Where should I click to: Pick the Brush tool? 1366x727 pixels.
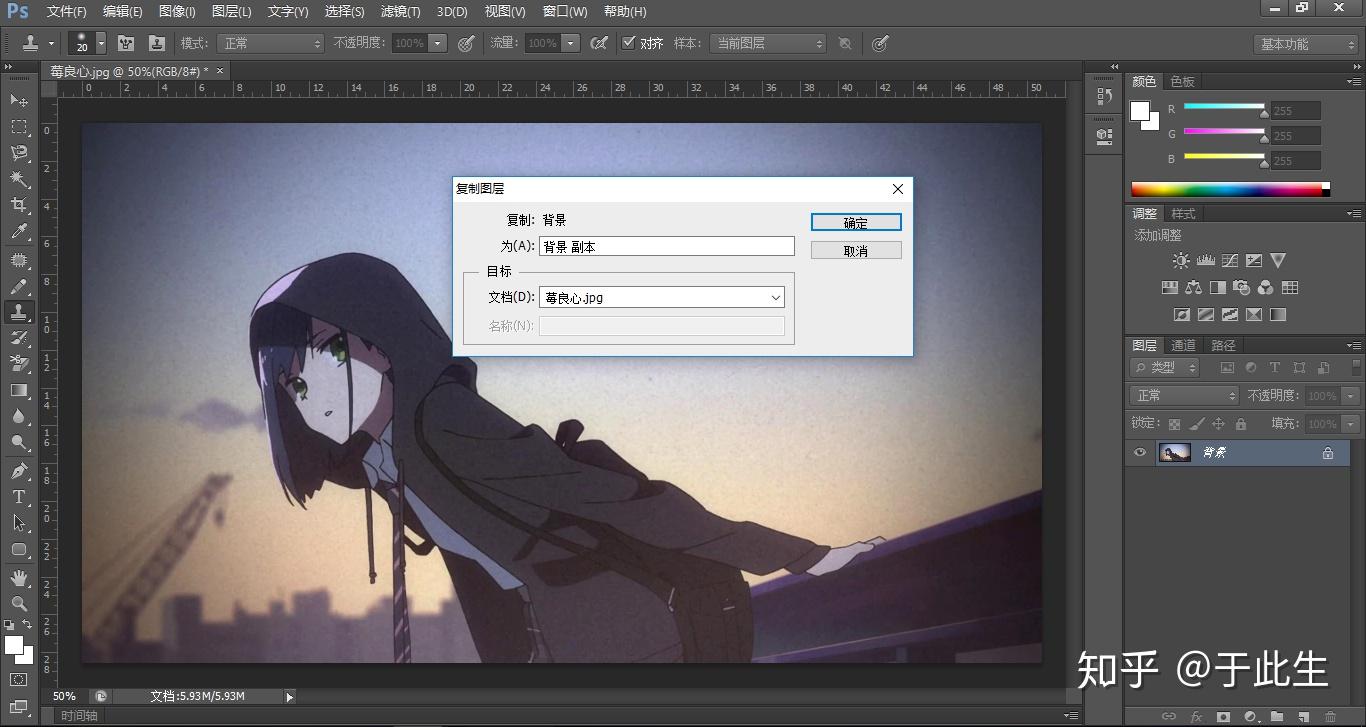click(19, 286)
